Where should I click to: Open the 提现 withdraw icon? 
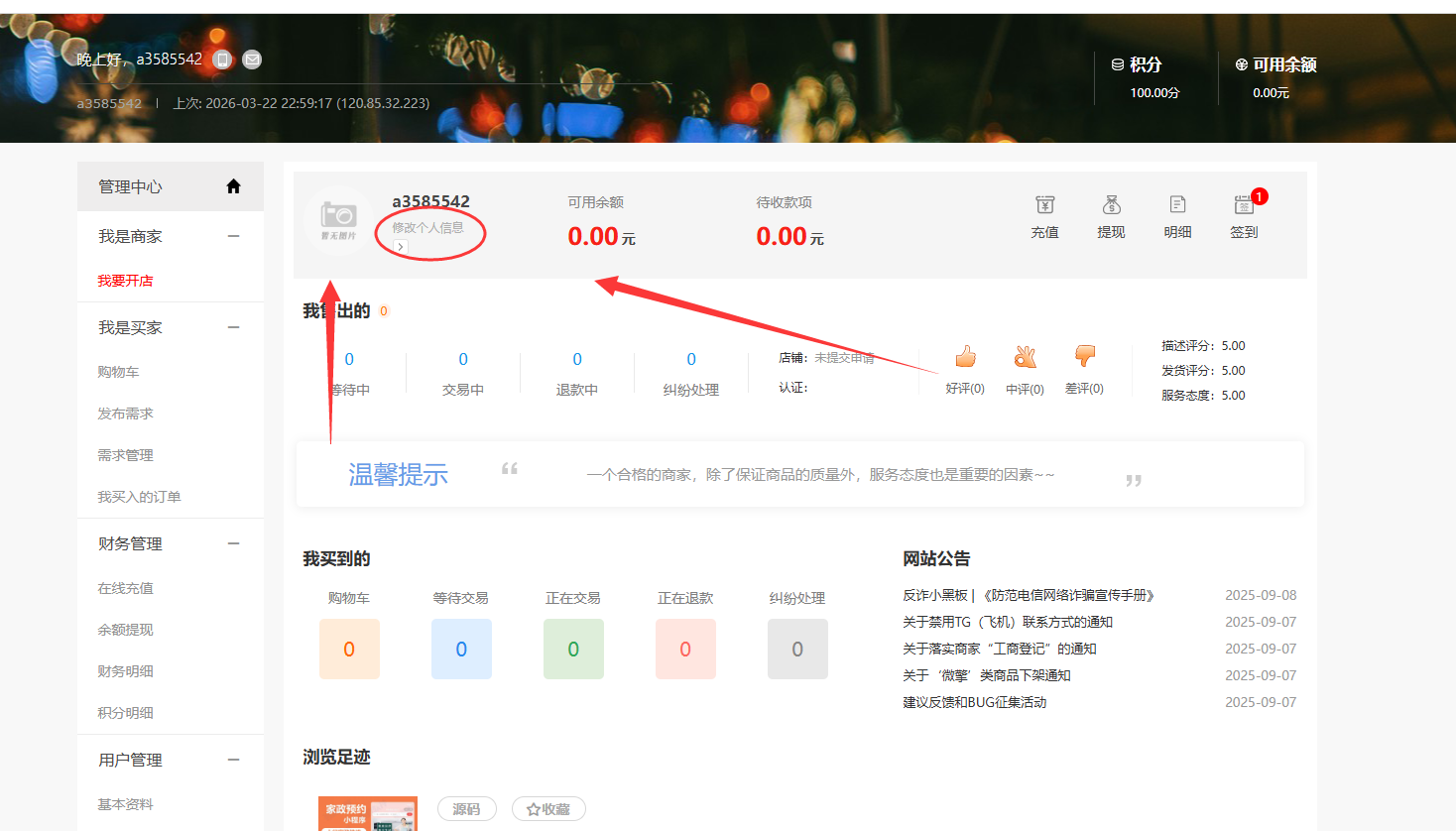click(x=1111, y=205)
